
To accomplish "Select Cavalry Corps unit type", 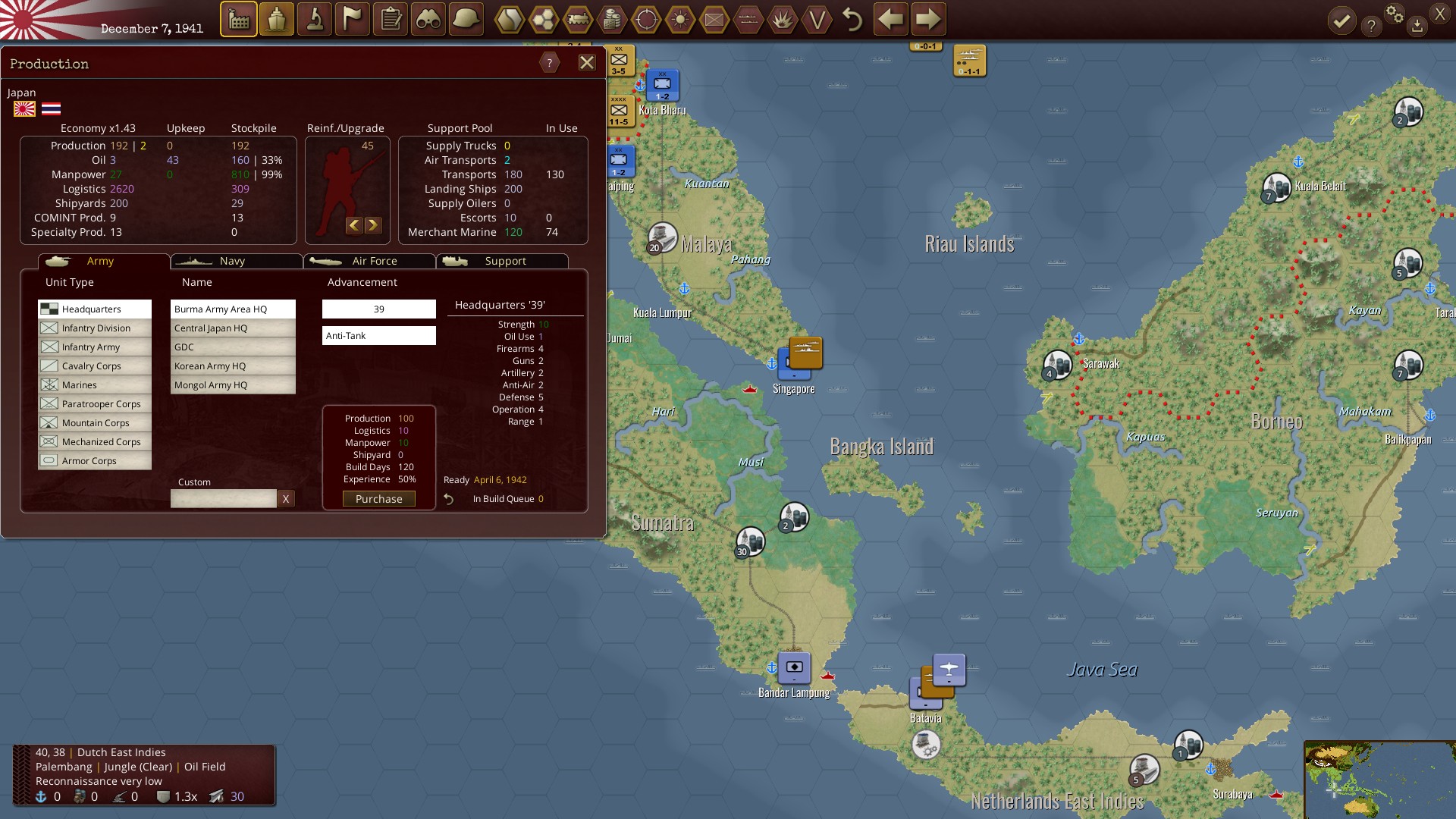I will pos(95,366).
